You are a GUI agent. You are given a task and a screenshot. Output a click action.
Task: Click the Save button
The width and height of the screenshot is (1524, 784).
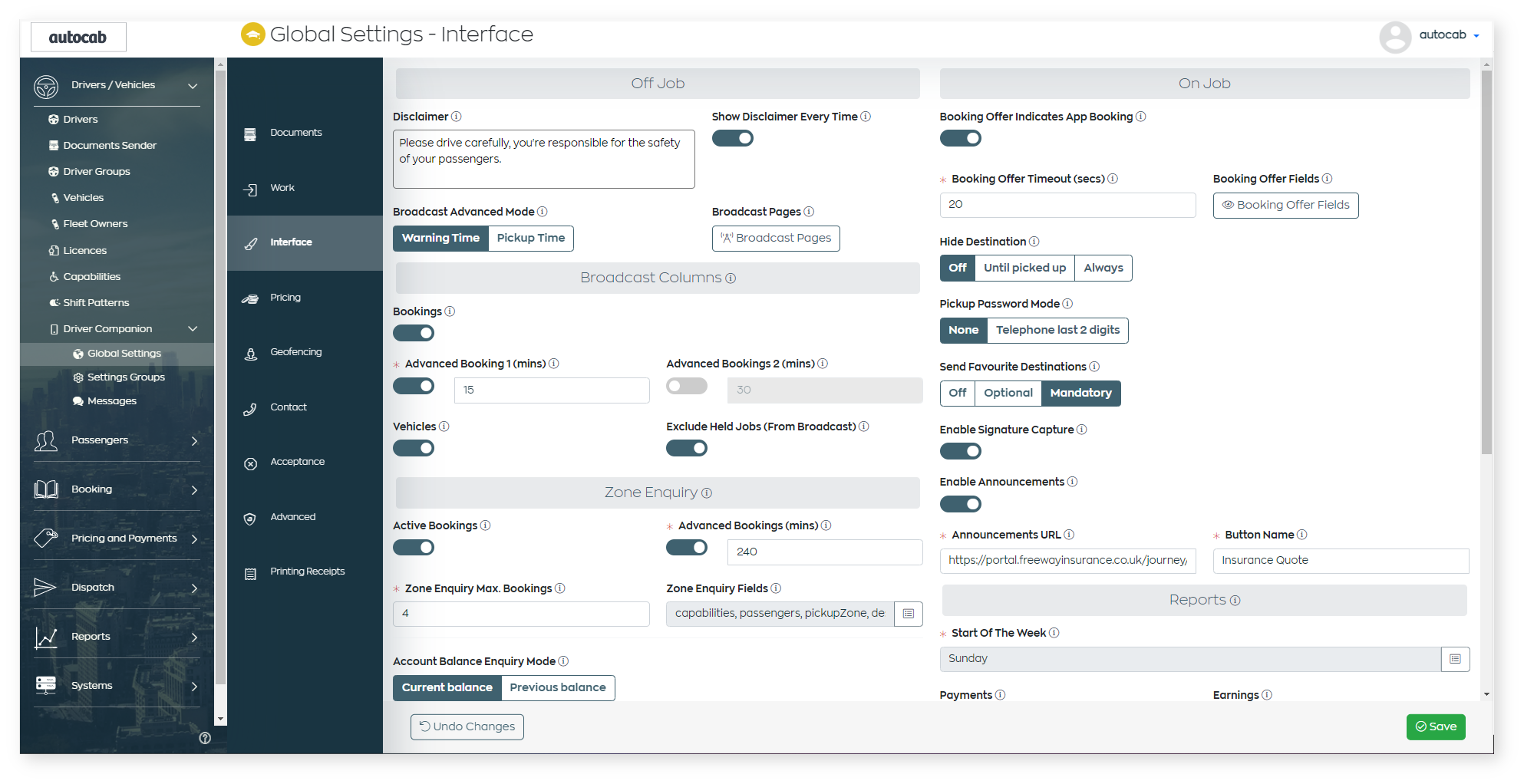(x=1435, y=726)
